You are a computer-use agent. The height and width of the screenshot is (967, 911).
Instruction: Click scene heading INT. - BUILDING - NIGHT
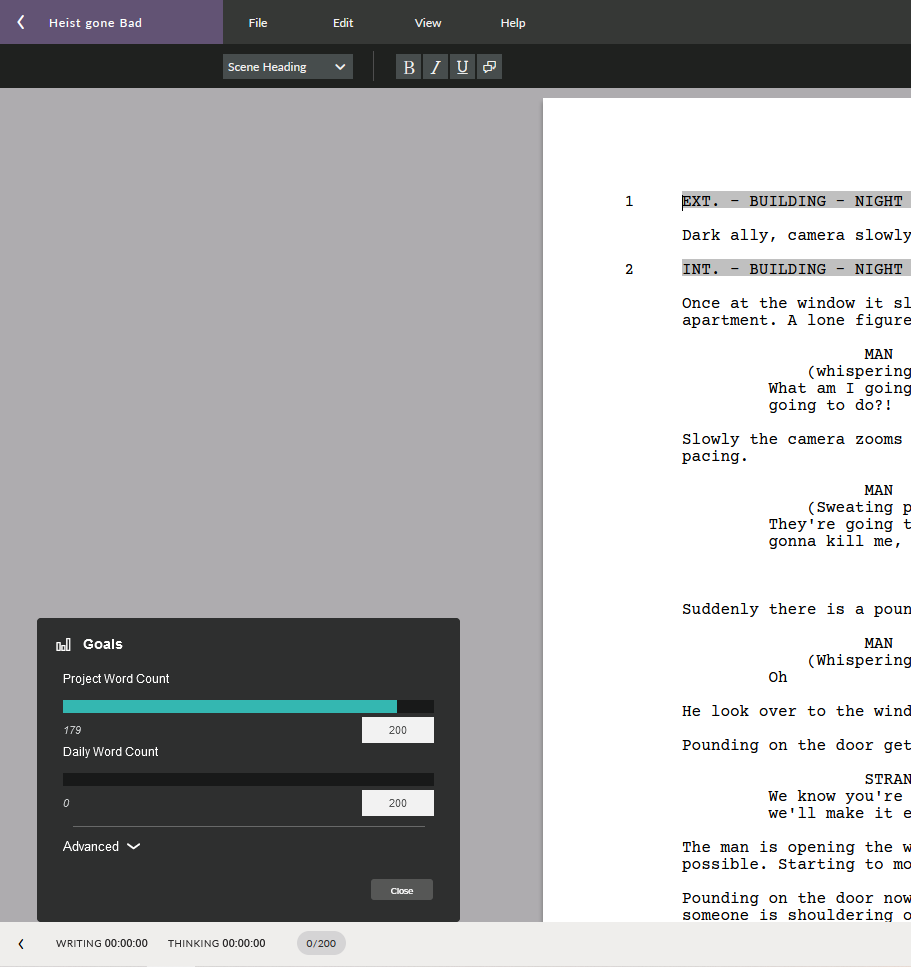(x=793, y=269)
